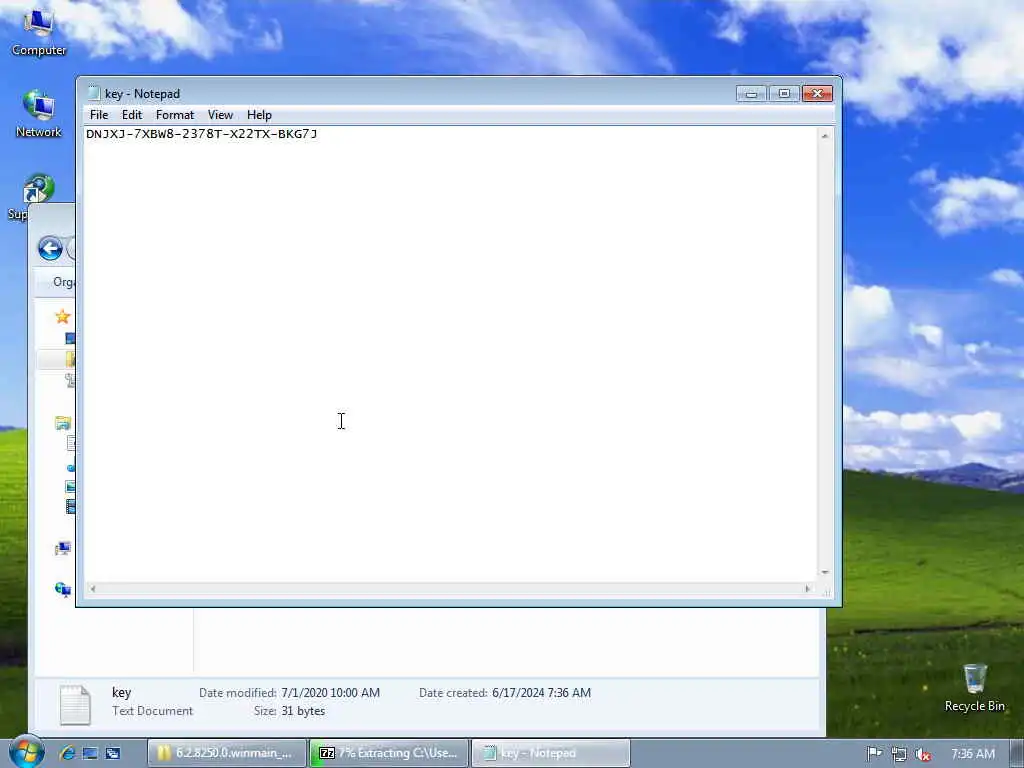Click Computer icon in Explorer sidebar
Screen dimensions: 1024x768
coord(63,549)
